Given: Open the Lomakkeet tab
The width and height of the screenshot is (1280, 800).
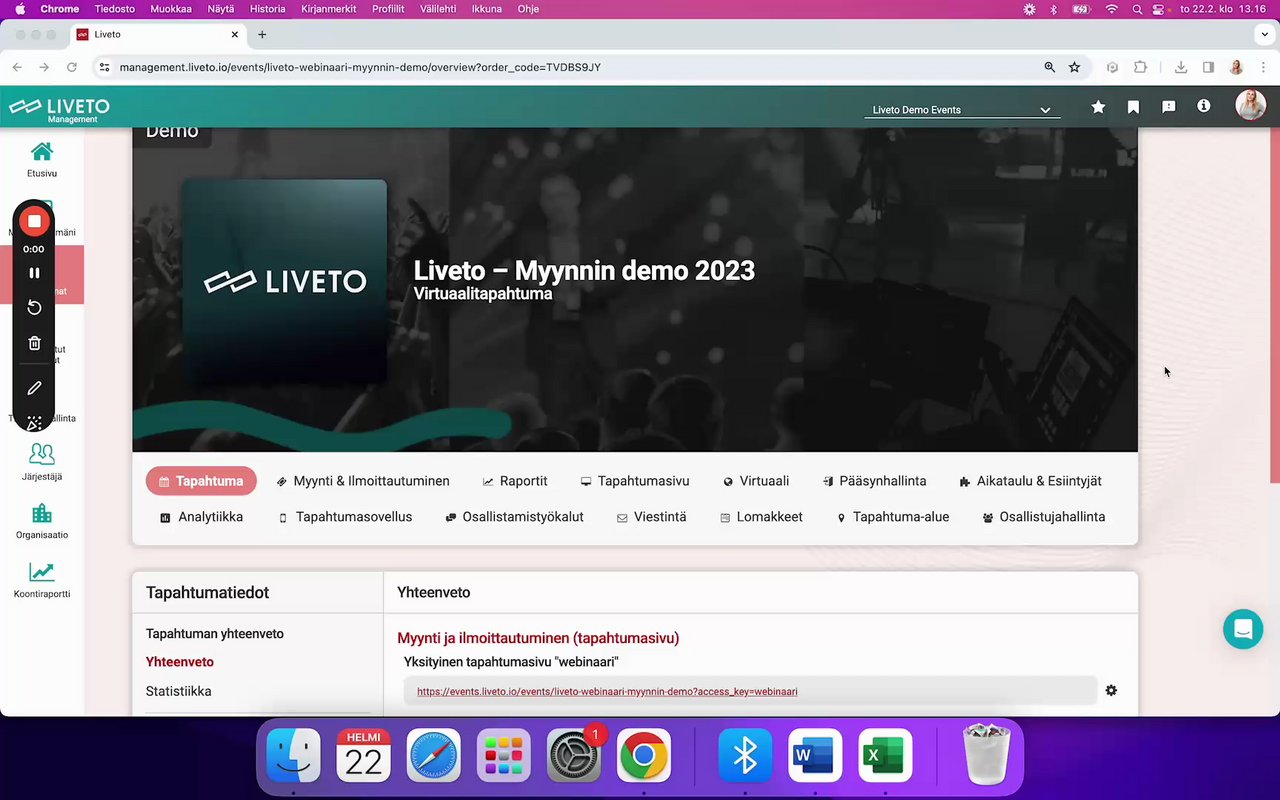Looking at the screenshot, I should (x=761, y=517).
